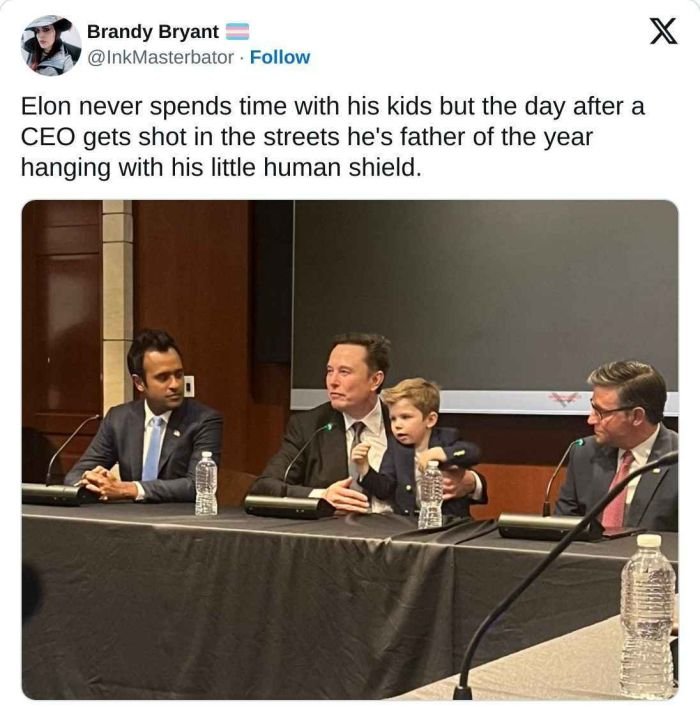Follow the @InkMasterbator account
Screen dimensions: 700x707
click(x=280, y=57)
